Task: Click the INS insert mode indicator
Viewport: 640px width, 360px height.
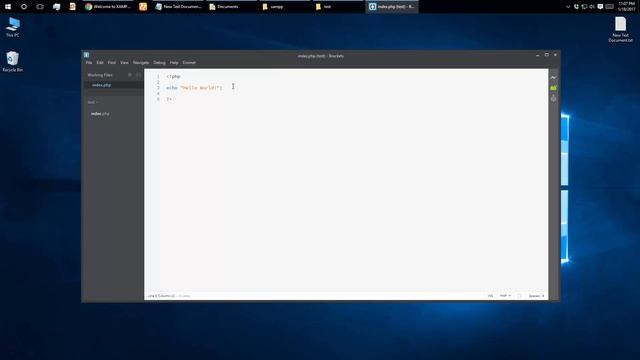Action: pyautogui.click(x=490, y=296)
